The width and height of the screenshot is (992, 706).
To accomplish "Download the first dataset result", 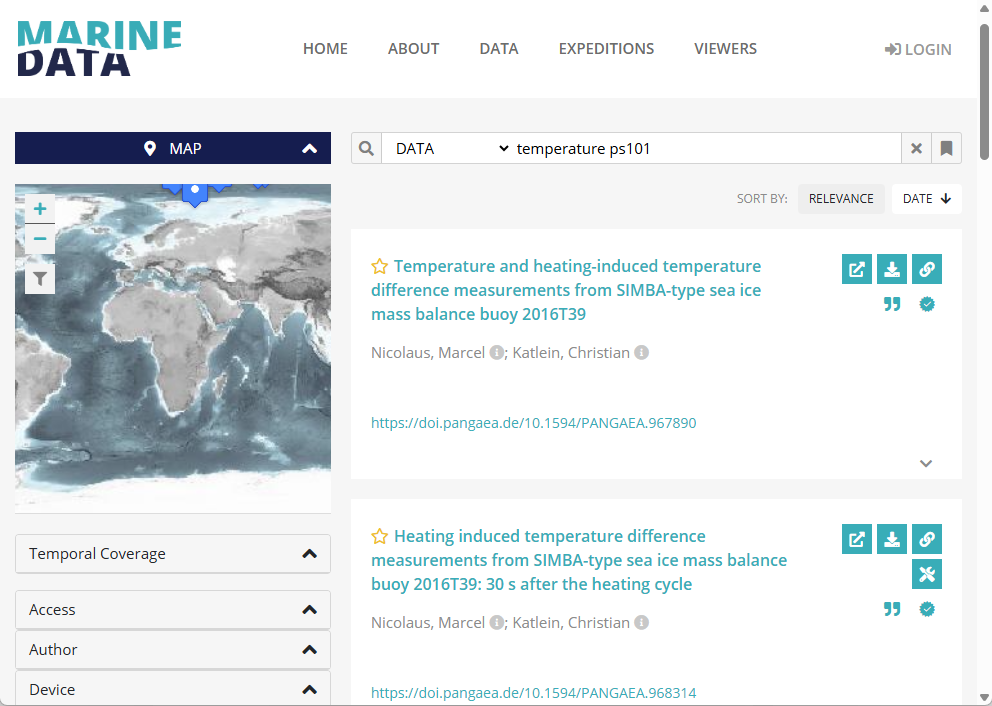I will click(892, 269).
